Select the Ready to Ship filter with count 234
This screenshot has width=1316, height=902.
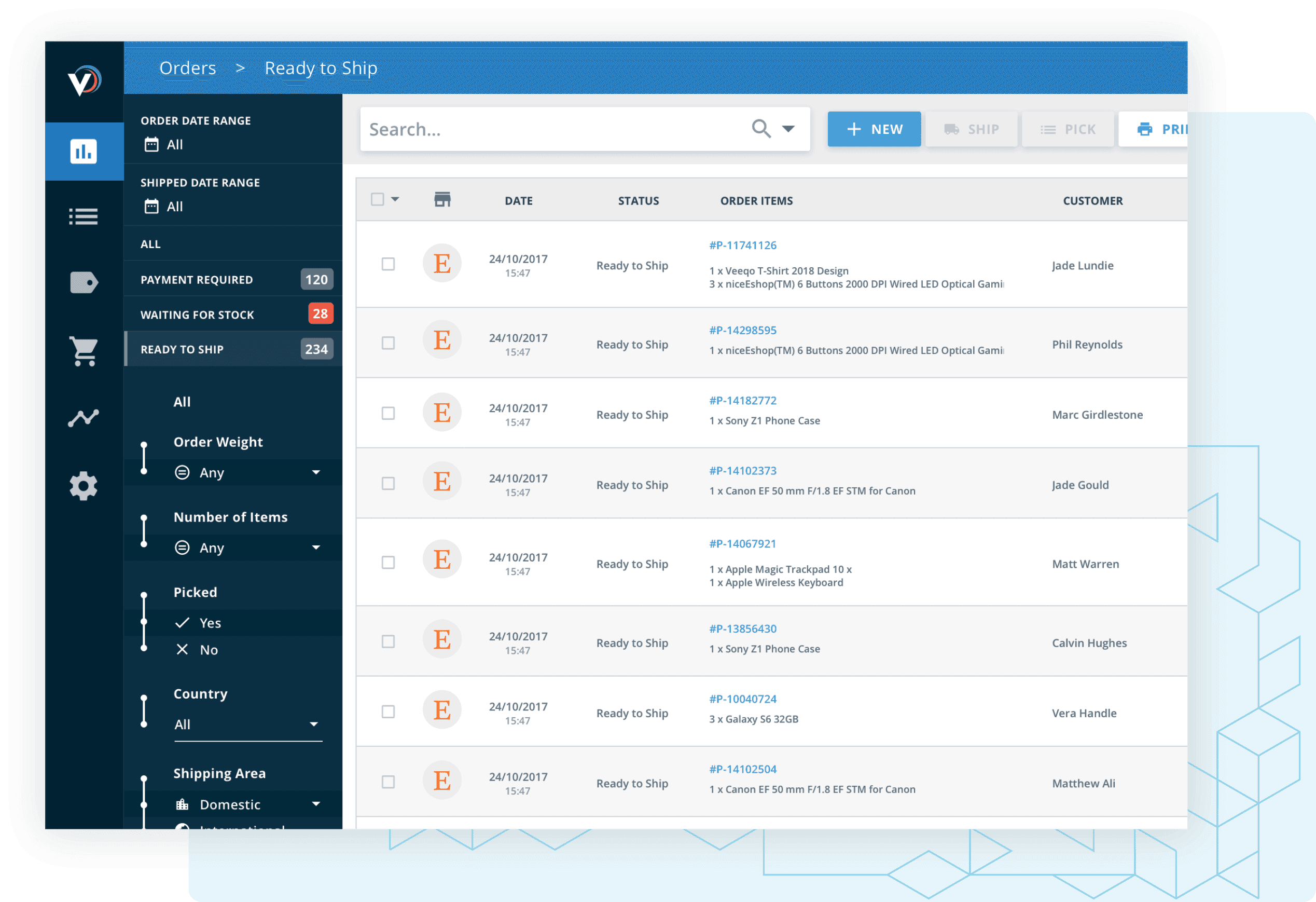point(232,349)
